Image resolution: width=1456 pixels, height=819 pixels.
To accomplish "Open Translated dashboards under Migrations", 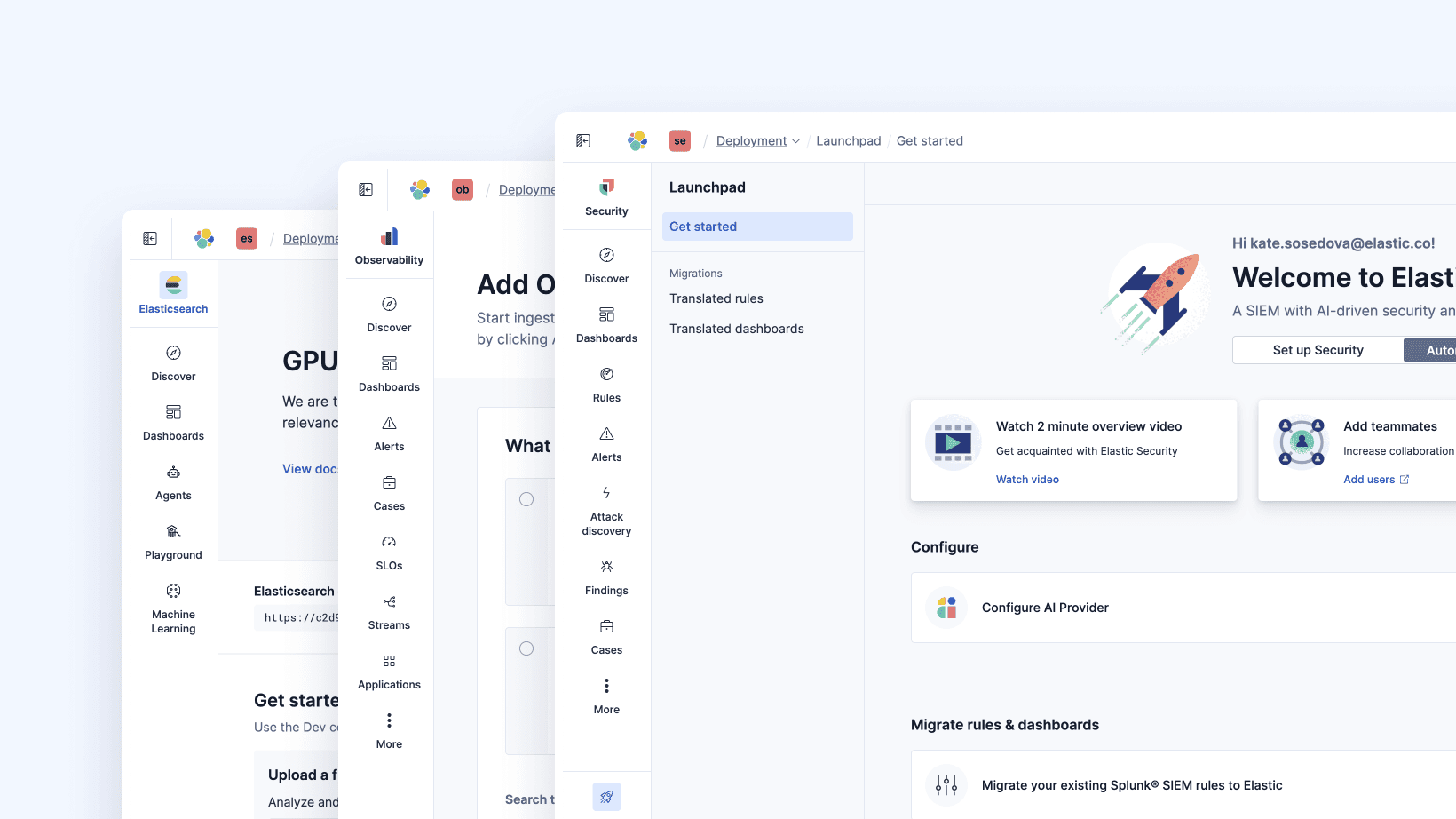I will point(736,329).
